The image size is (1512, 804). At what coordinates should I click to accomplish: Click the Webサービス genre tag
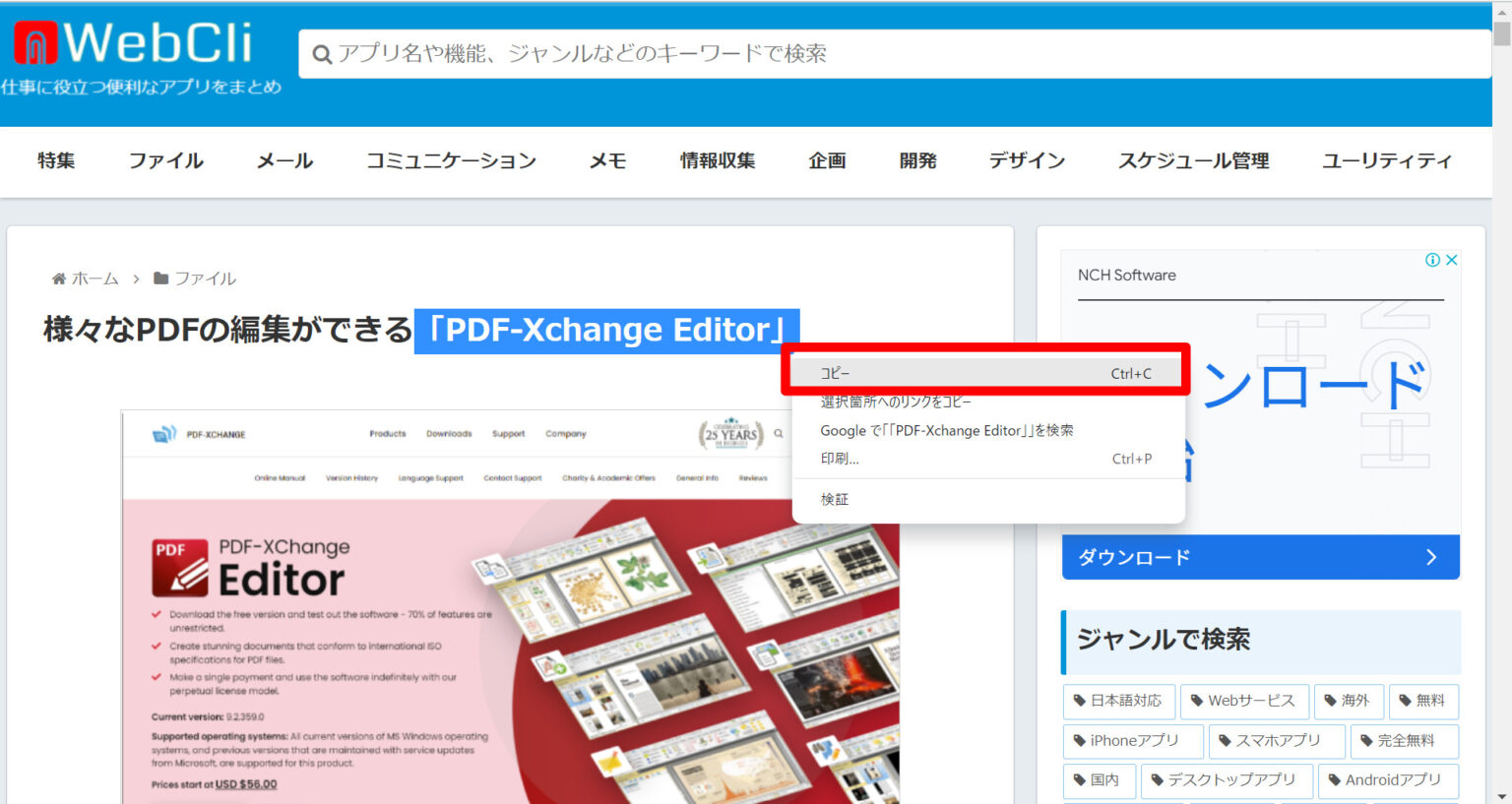pos(1244,701)
